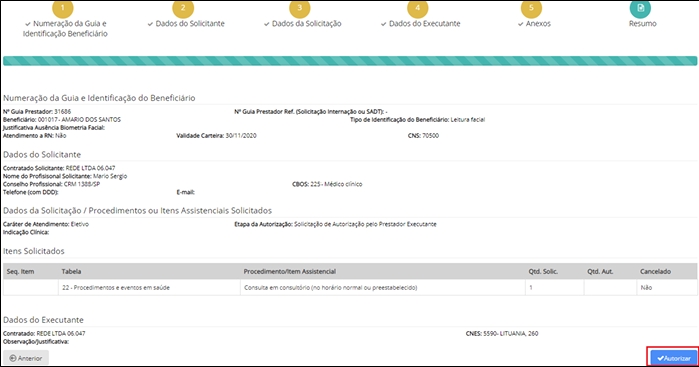Viewport: 699px width, 367px height.
Task: Click 'Numeração da Guia e Identificação do Beneficiário' heading
Action: point(99,98)
